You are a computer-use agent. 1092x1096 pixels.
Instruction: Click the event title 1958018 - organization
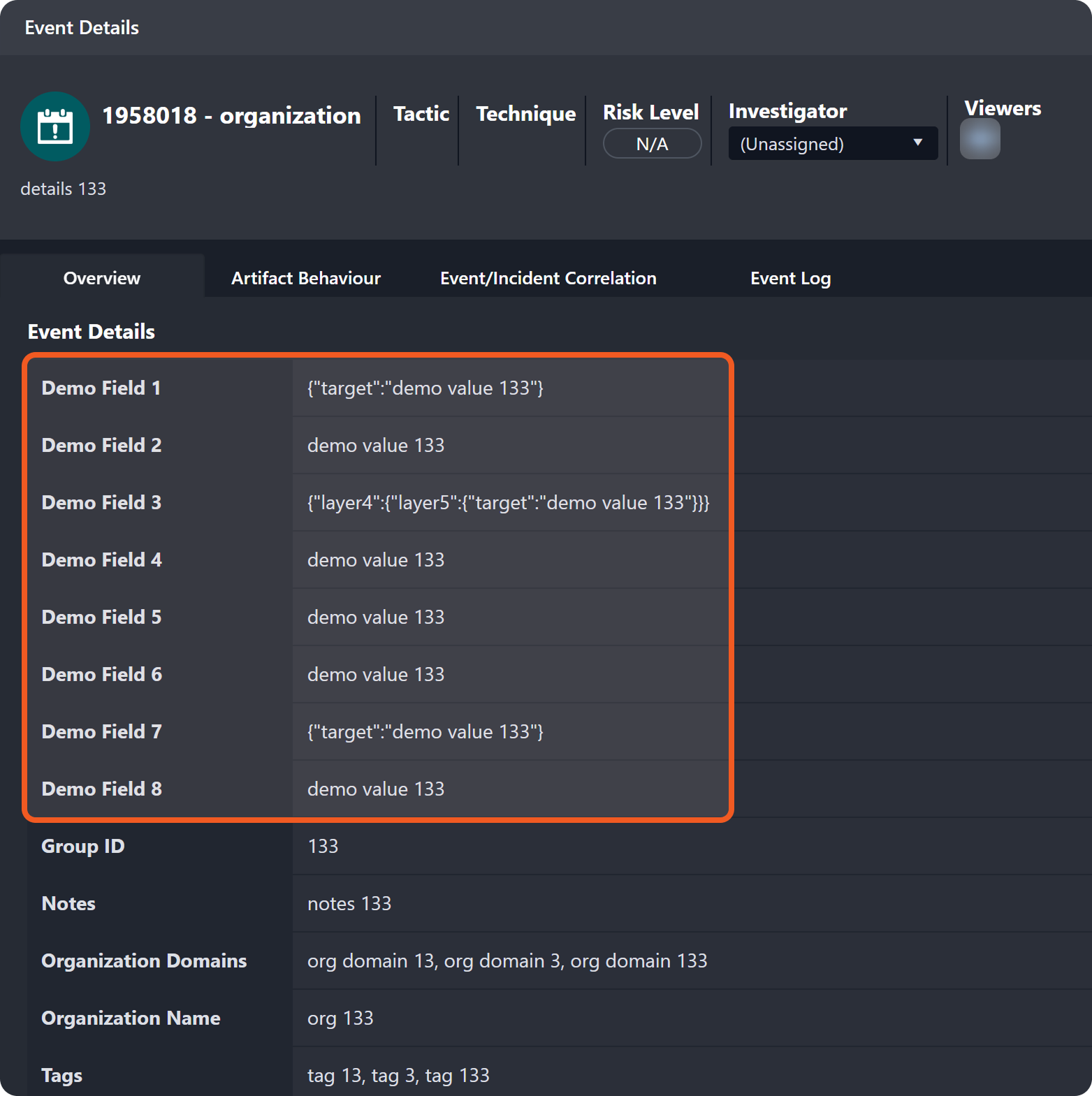(x=231, y=116)
